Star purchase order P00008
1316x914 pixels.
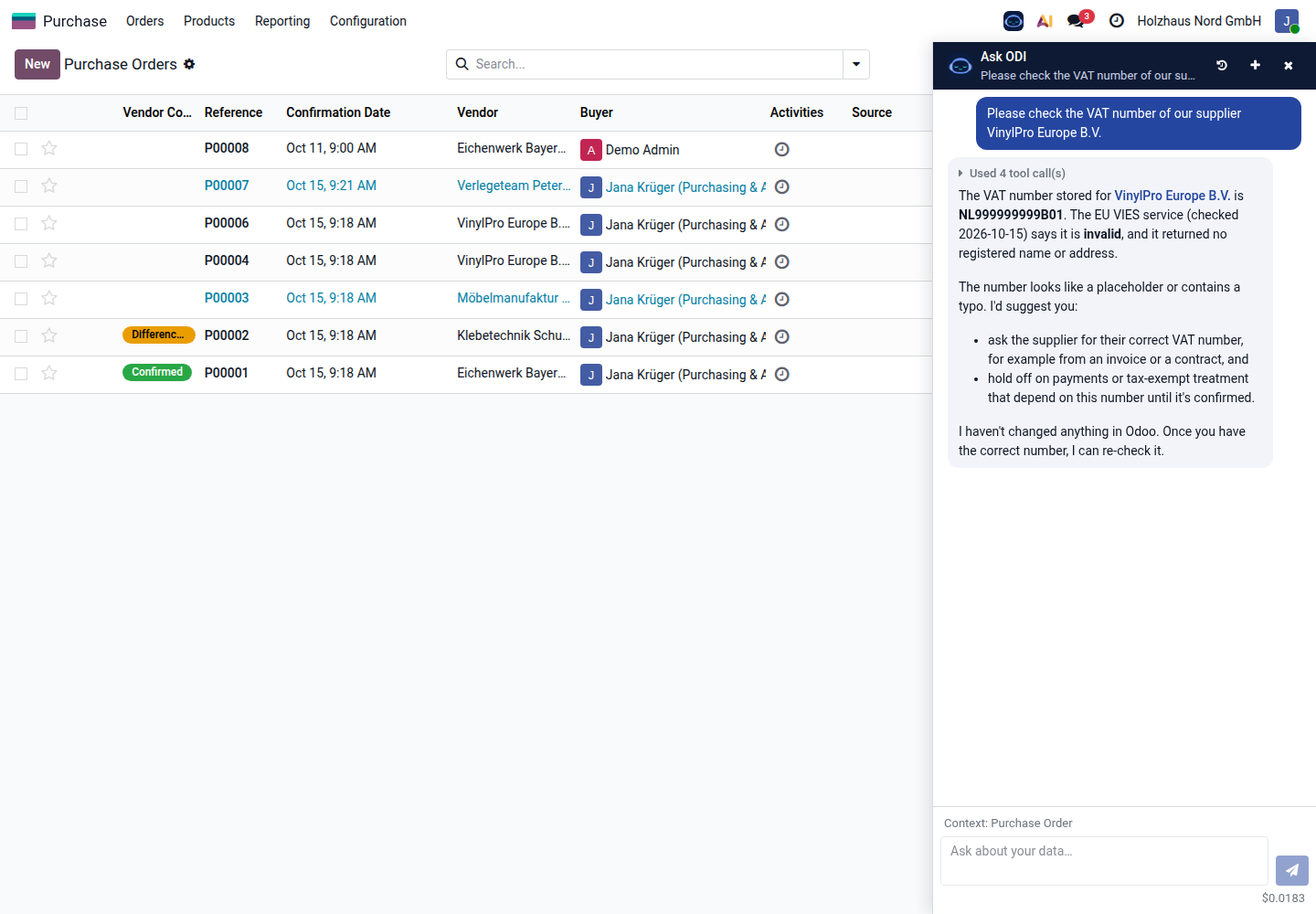(x=49, y=148)
